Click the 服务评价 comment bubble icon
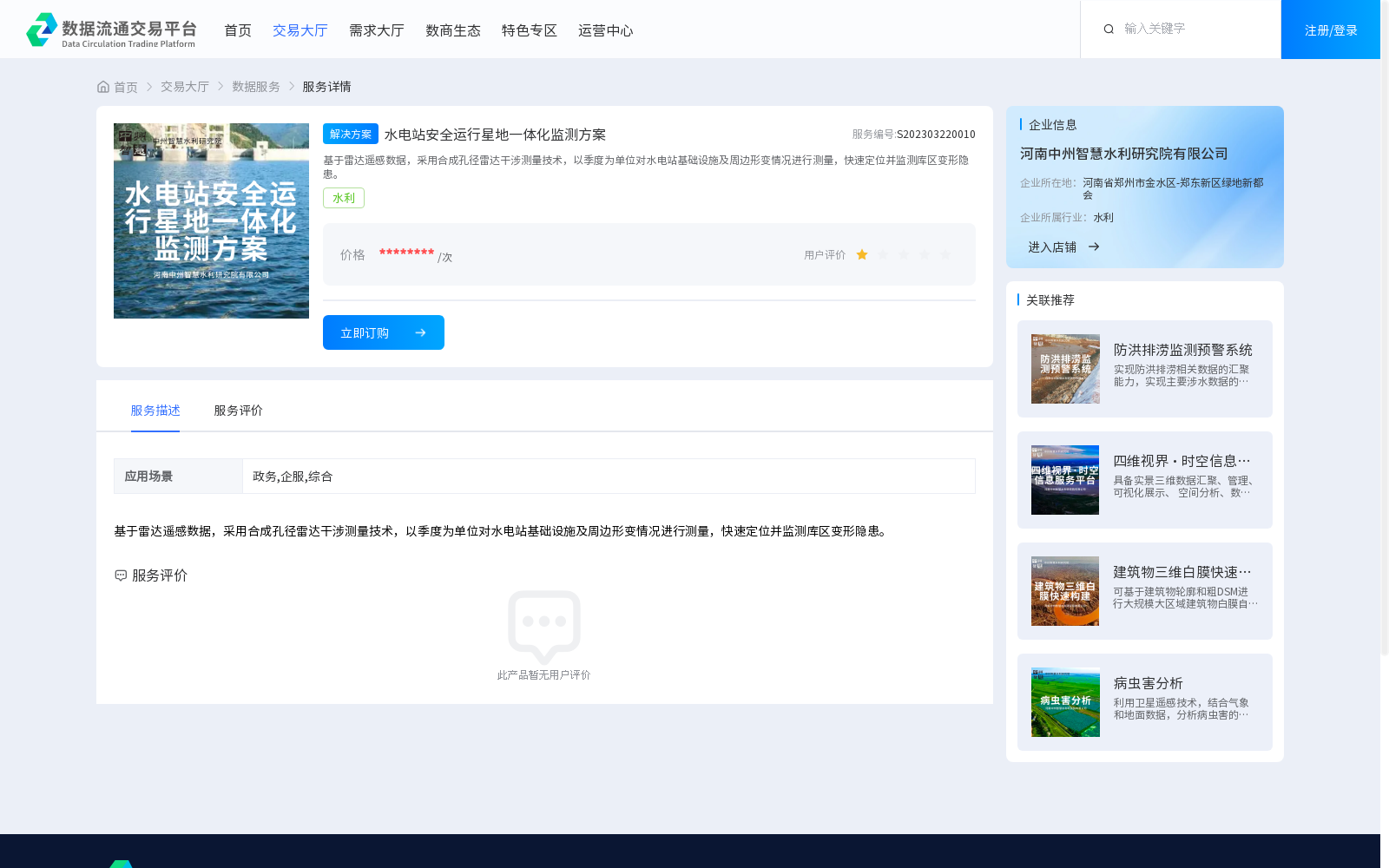This screenshot has height=868, width=1389. (x=121, y=575)
